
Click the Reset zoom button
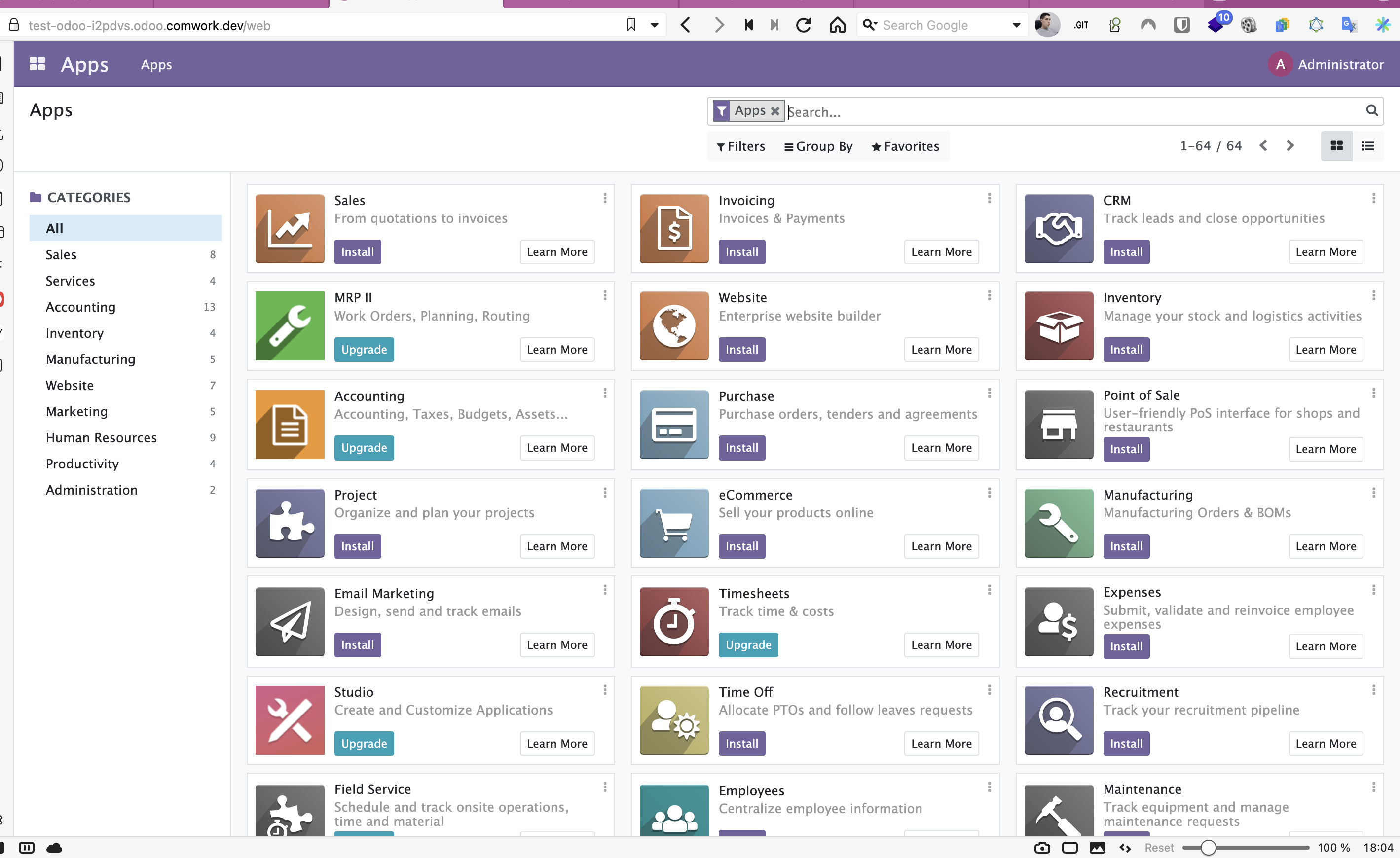tap(1158, 848)
